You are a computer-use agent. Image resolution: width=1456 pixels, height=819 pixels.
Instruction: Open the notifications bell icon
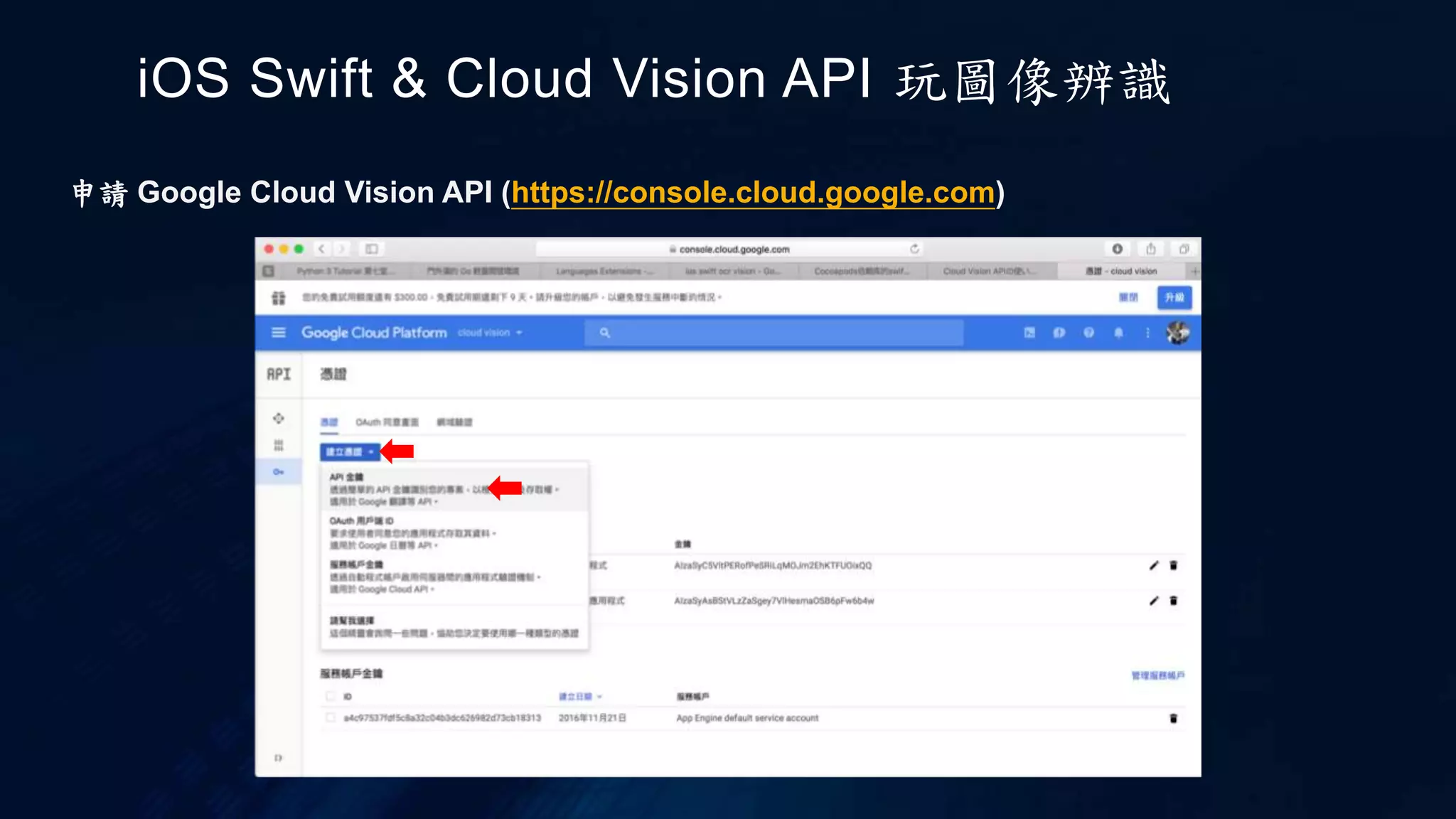point(1118,333)
